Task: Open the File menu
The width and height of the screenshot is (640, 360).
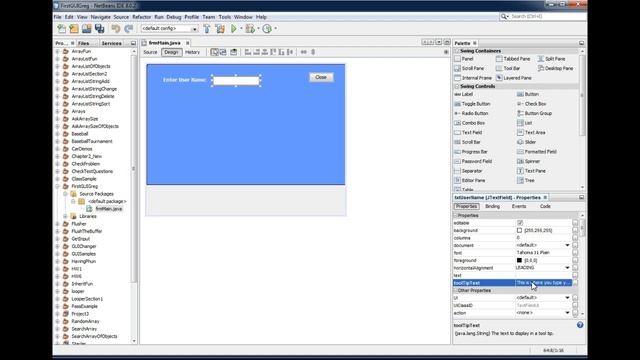Action: point(58,17)
